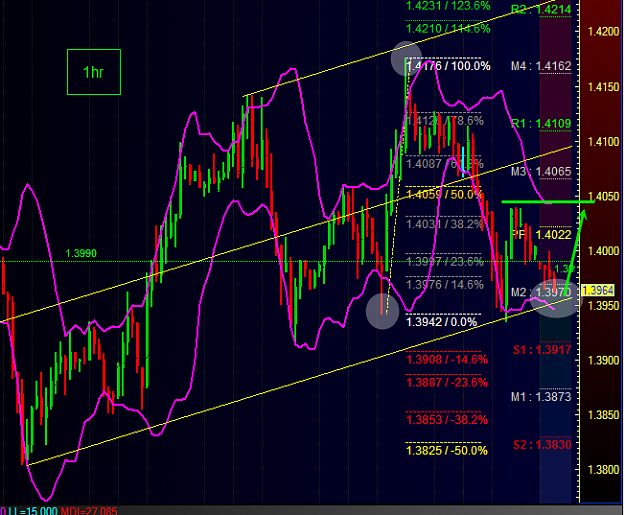Select the 1.3825 / -50.0% extension label
Screen dimensions: 625x515
tap(447, 451)
